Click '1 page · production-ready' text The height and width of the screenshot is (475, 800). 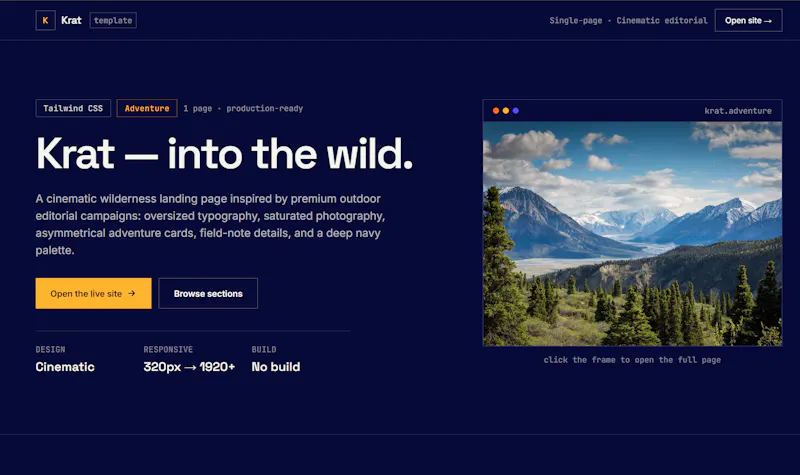click(x=243, y=108)
